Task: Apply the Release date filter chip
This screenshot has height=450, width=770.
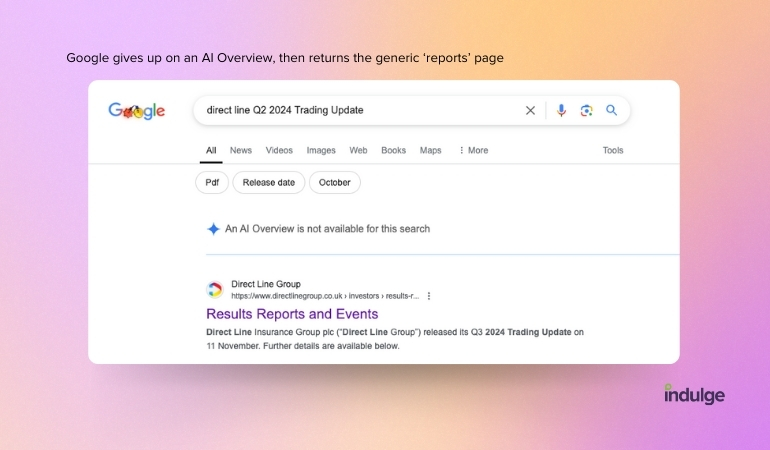Action: [269, 183]
